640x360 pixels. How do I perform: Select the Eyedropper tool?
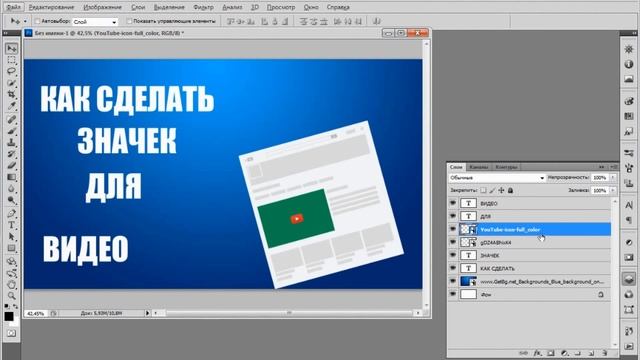point(11,107)
